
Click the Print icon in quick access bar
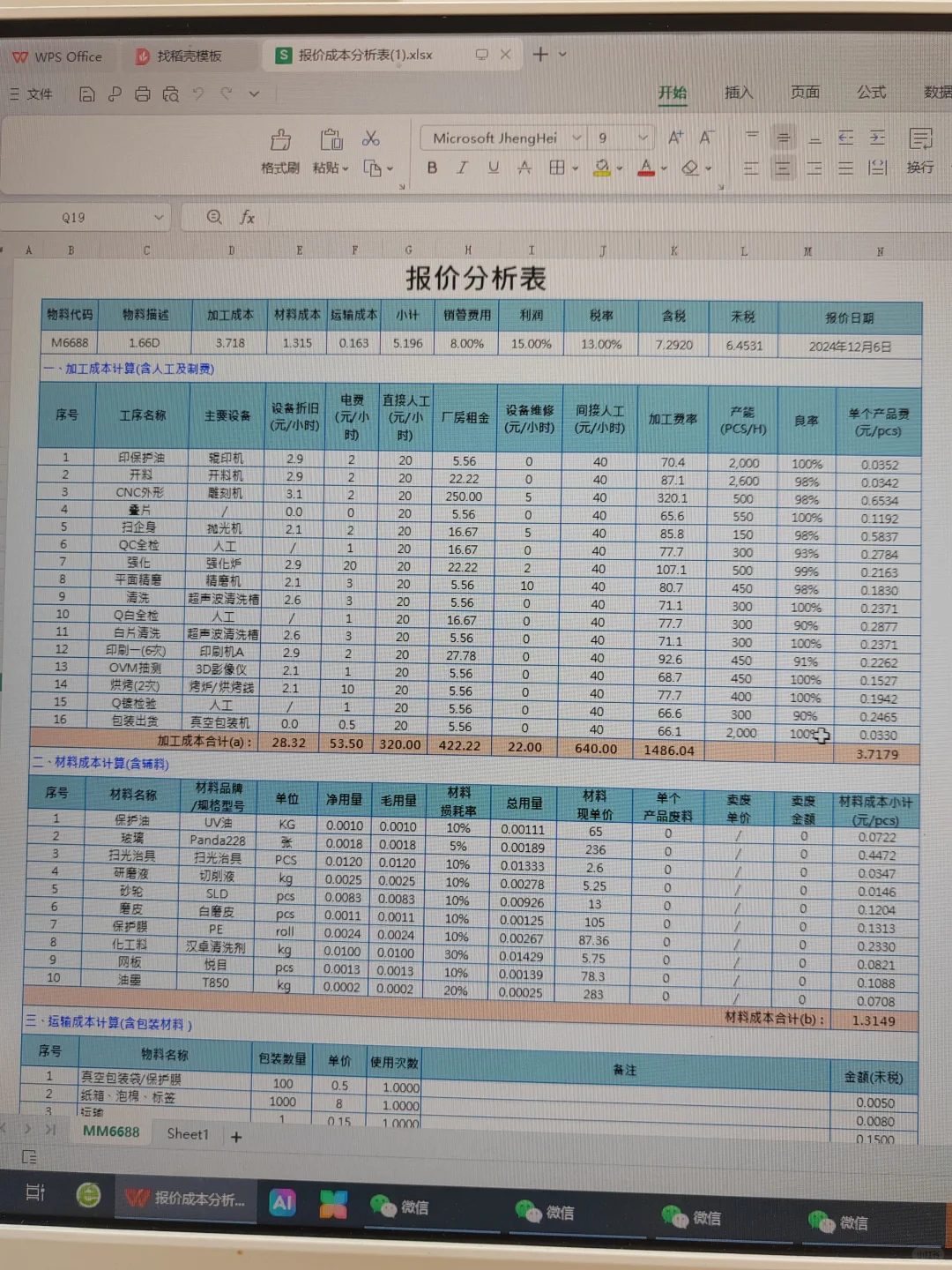coord(142,94)
